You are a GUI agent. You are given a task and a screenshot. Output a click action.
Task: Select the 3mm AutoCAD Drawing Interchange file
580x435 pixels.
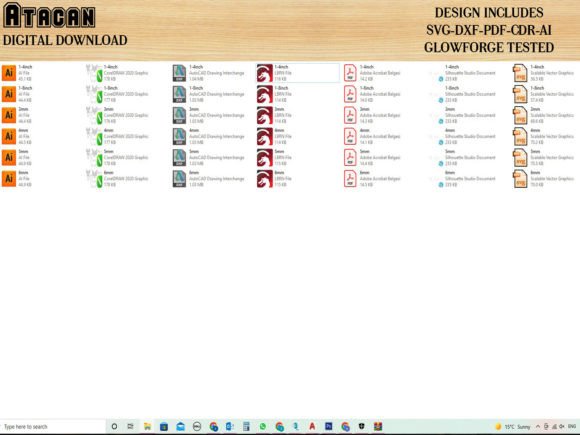point(209,115)
